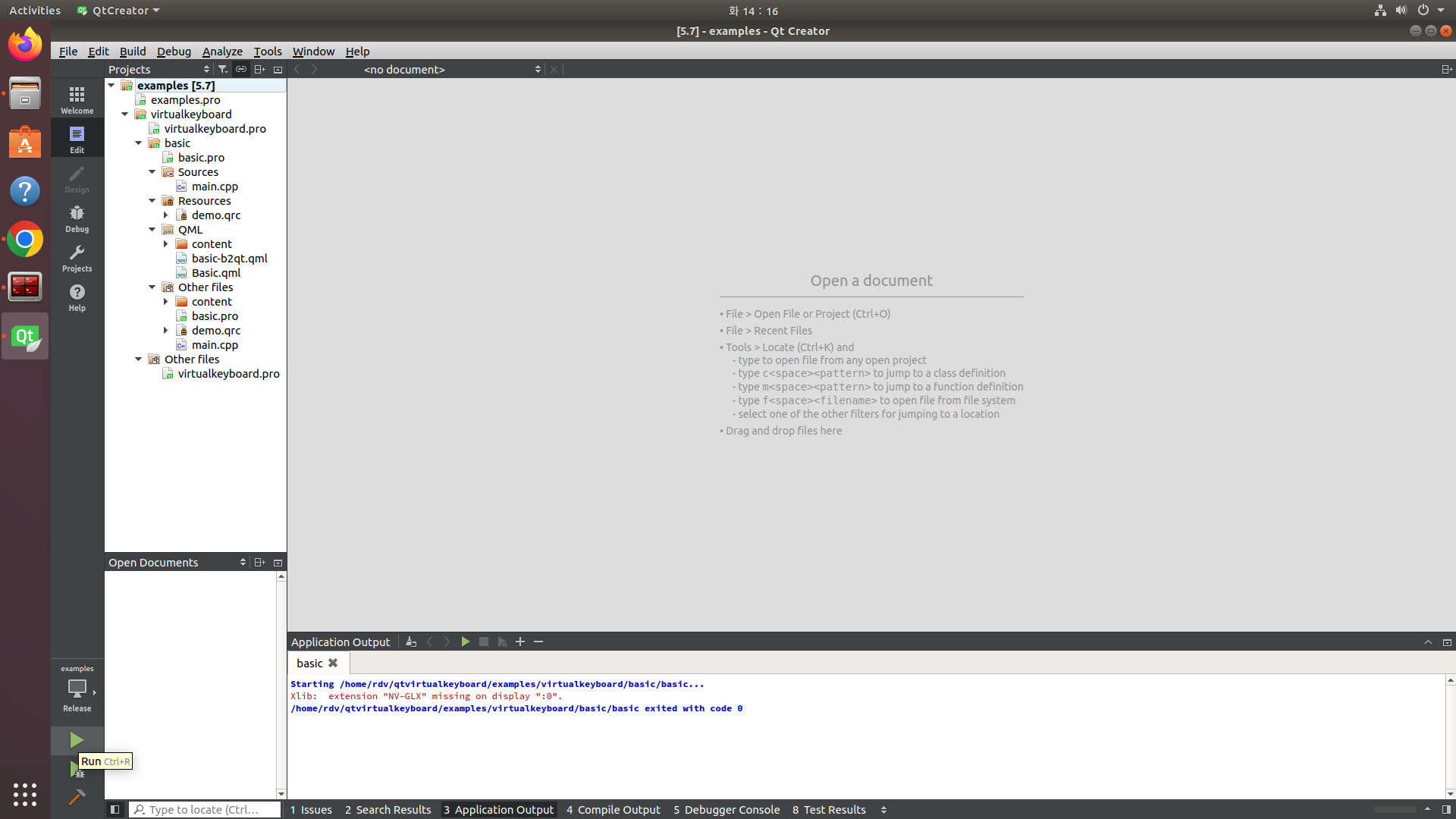Open Projects mode with wrench icon
This screenshot has height=819, width=1456.
[77, 258]
